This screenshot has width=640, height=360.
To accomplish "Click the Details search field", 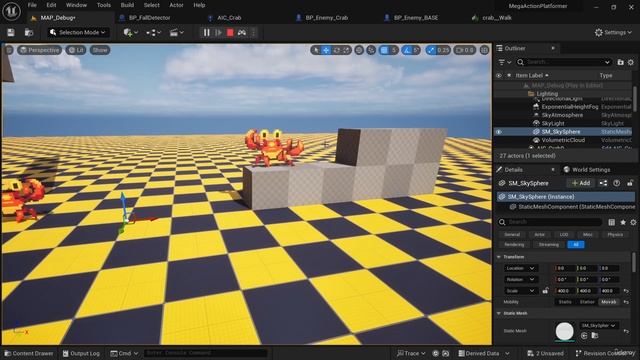I will [x=550, y=222].
